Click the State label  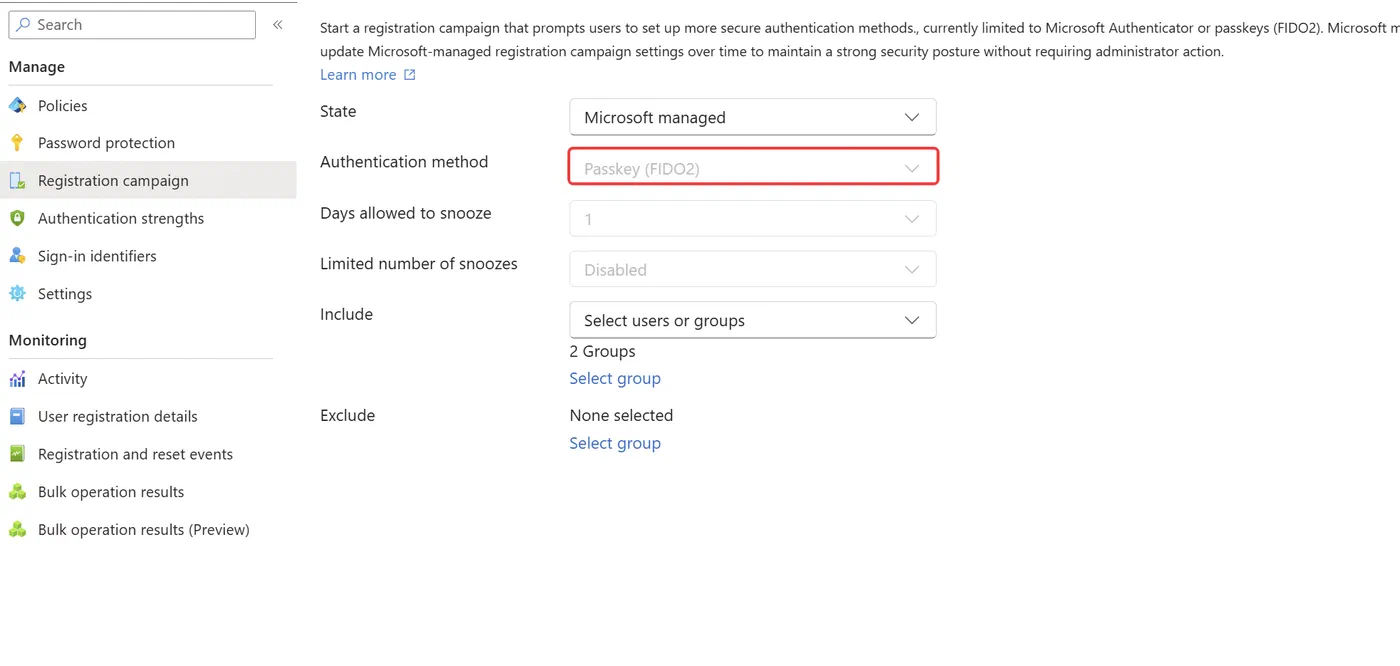(x=338, y=111)
